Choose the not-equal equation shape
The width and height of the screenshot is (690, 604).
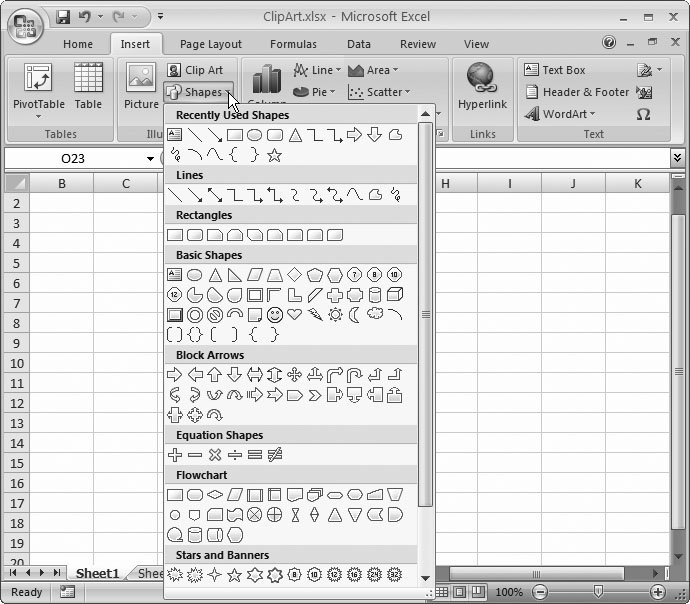pyautogui.click(x=275, y=455)
